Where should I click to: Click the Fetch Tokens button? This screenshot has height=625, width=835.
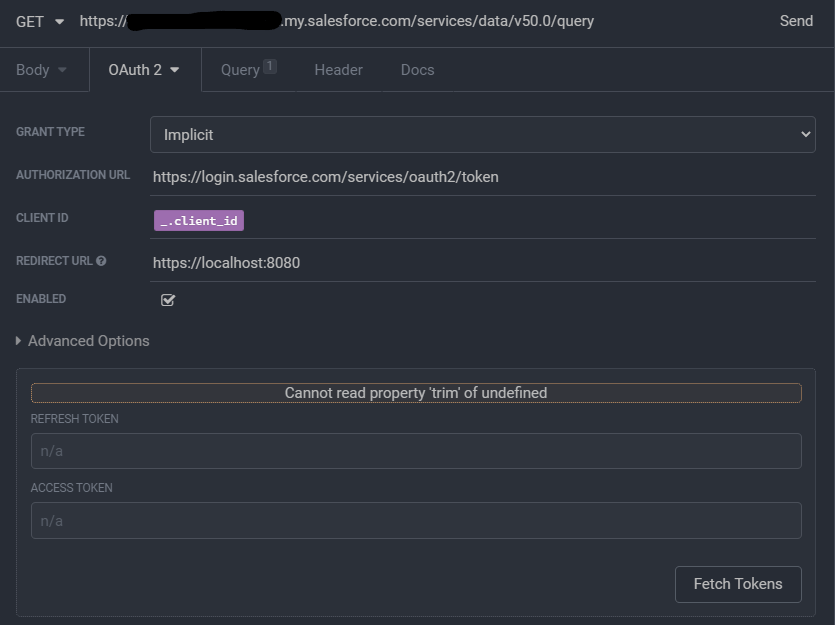point(738,584)
